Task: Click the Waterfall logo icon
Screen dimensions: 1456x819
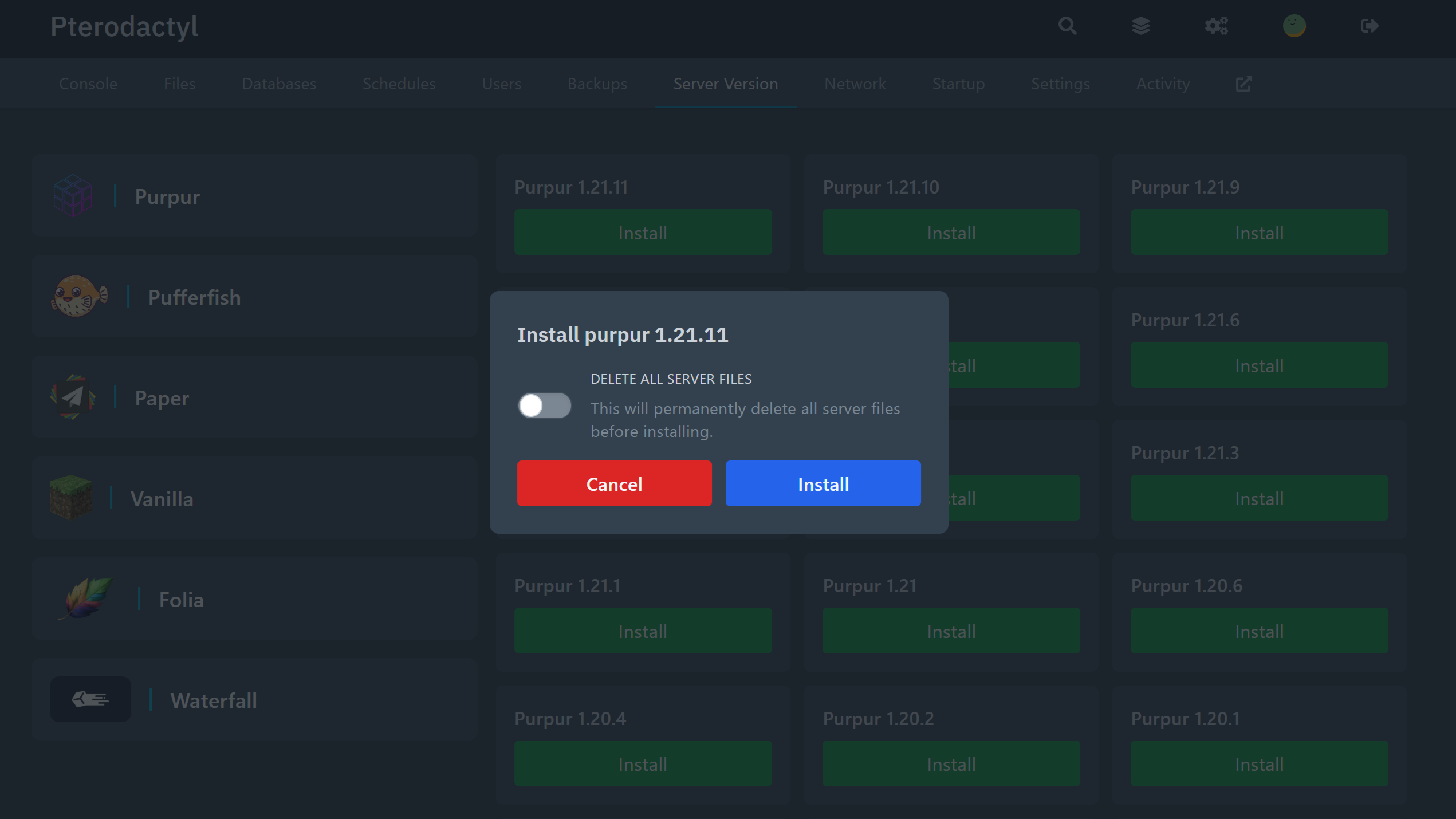Action: [x=90, y=699]
